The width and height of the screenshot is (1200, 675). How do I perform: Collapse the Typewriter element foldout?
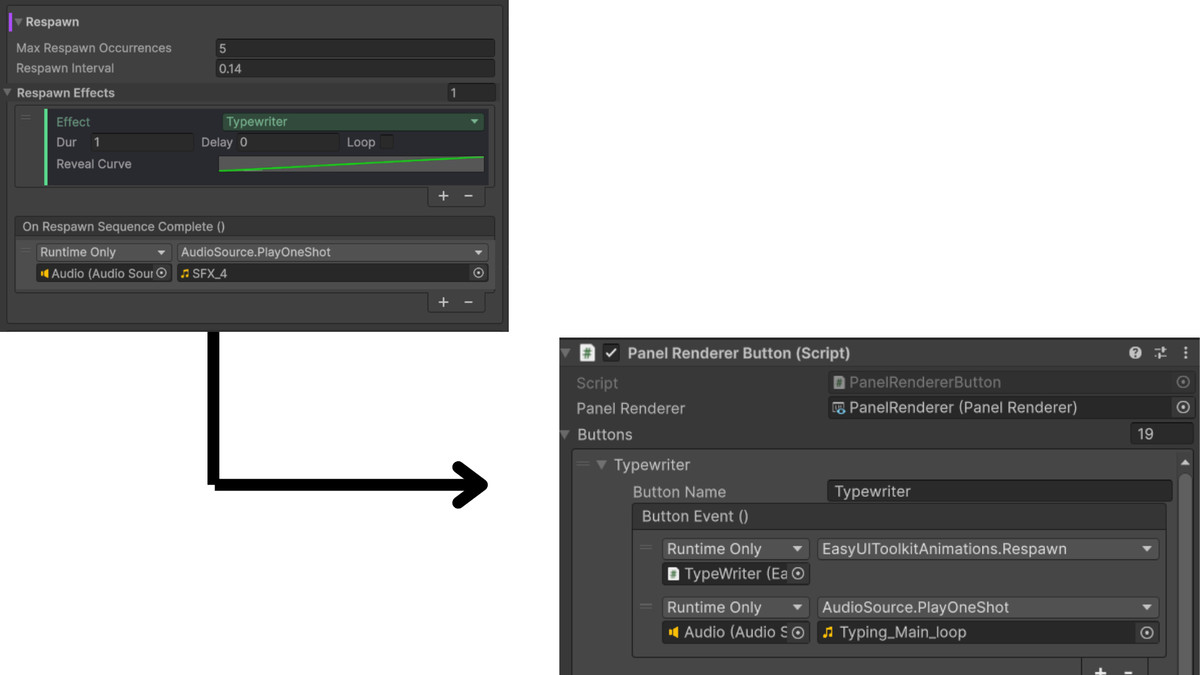click(602, 465)
